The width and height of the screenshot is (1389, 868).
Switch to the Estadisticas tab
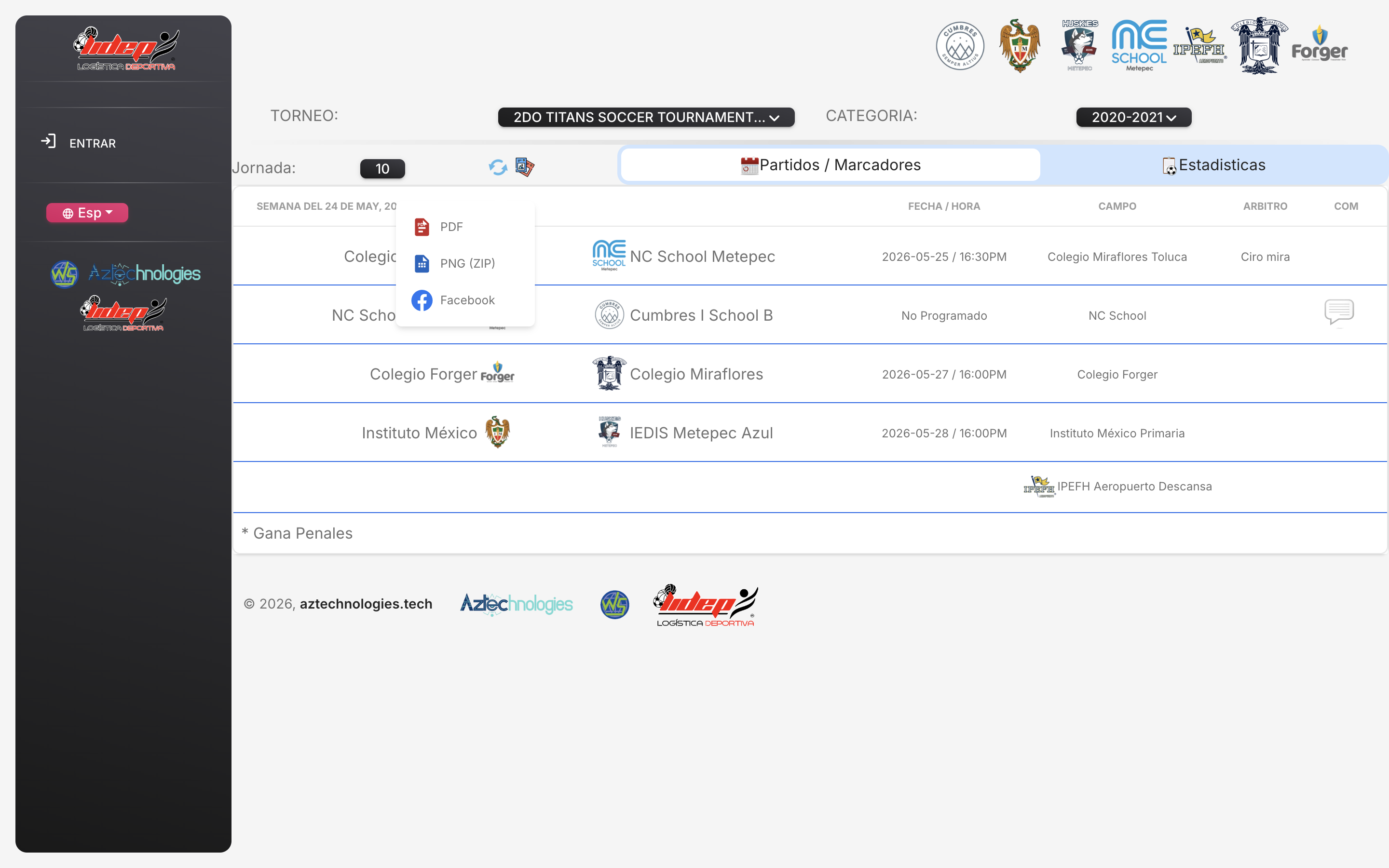click(x=1214, y=165)
